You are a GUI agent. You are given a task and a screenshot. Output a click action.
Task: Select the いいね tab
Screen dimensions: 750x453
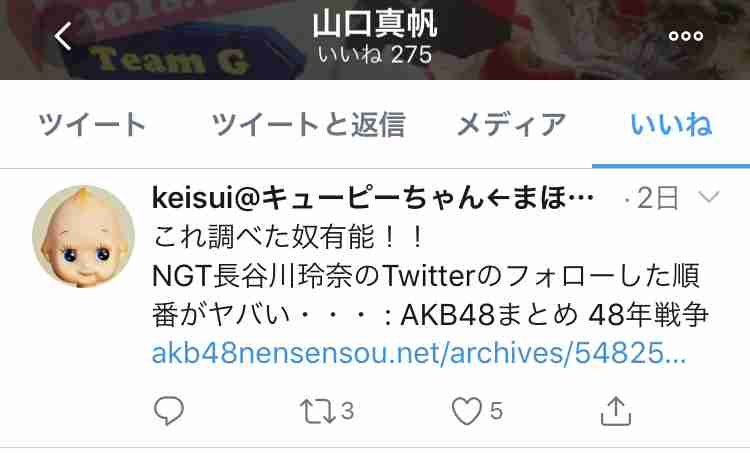[671, 124]
